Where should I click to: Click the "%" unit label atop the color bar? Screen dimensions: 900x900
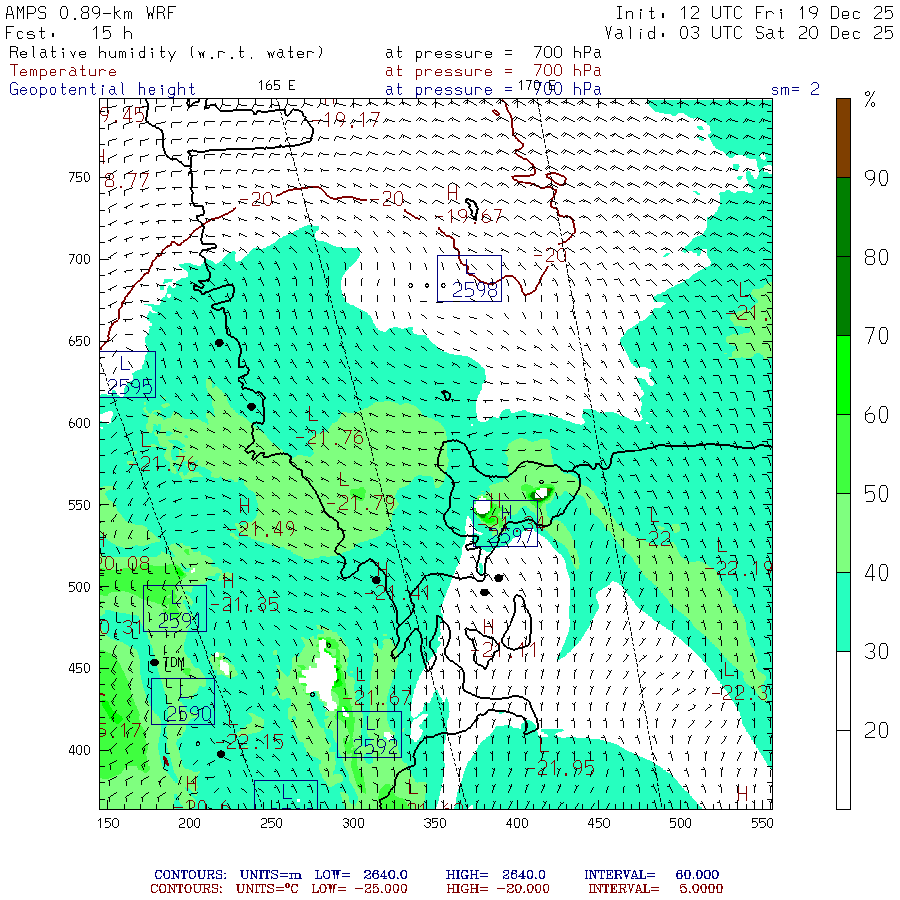pos(870,100)
